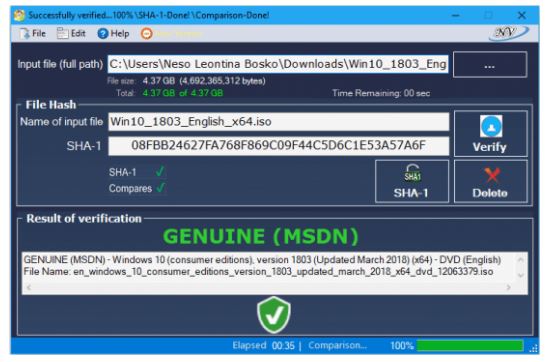Click the Verify button
The height and width of the screenshot is (362, 545).
click(490, 134)
